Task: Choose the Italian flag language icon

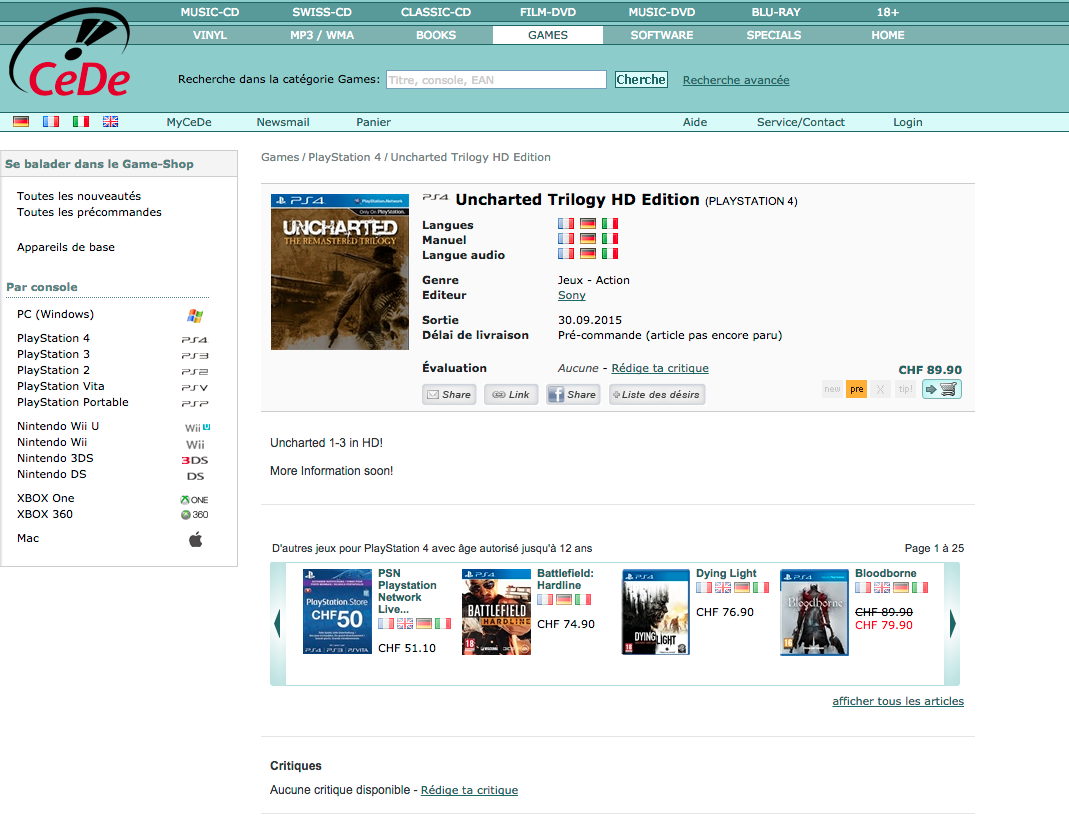Action: click(81, 122)
